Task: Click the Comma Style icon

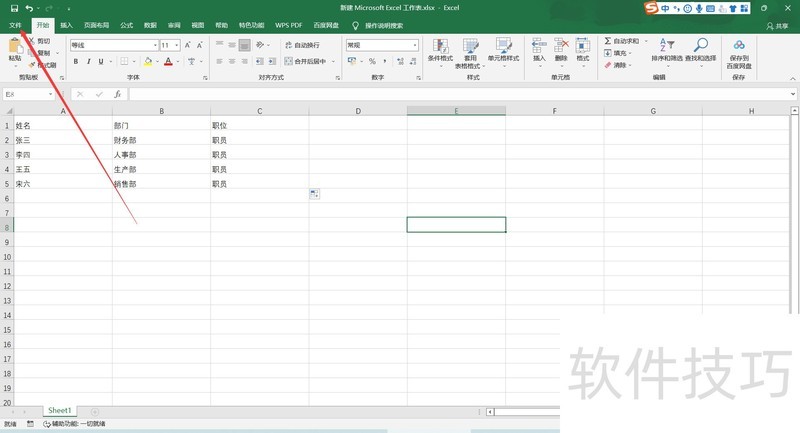Action: point(385,61)
